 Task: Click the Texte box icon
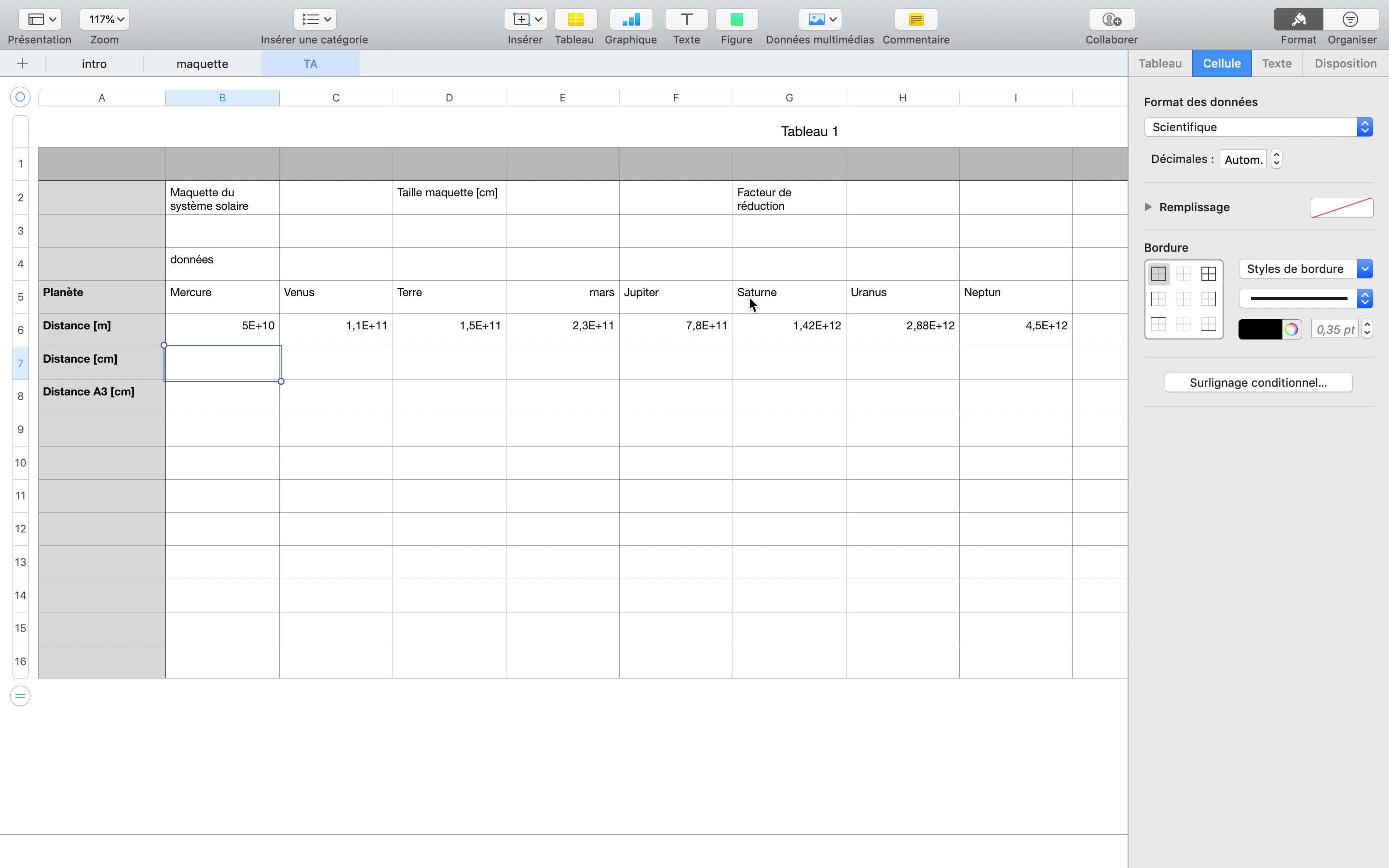(686, 19)
